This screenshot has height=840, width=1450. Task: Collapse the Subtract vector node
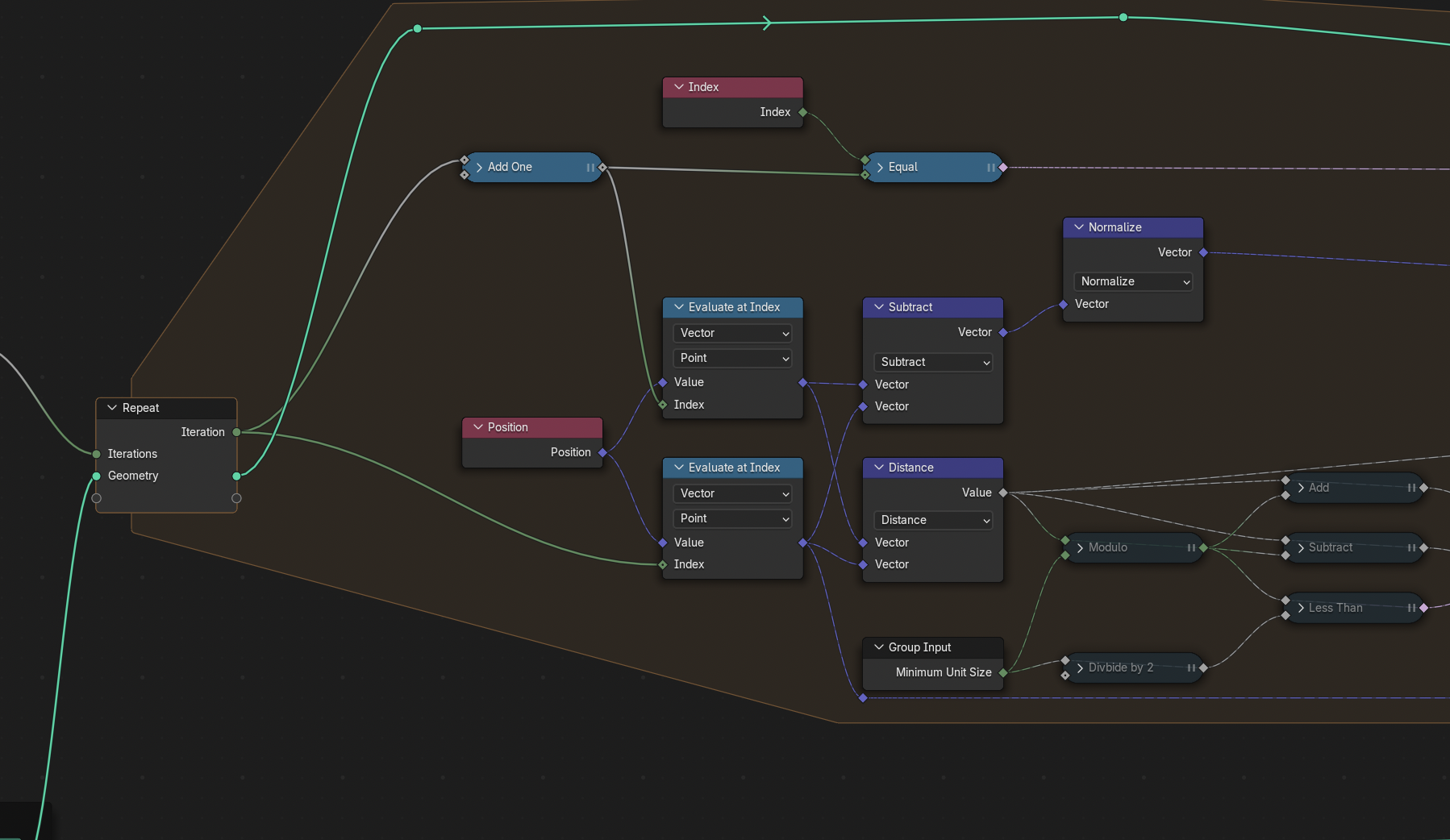(x=879, y=307)
